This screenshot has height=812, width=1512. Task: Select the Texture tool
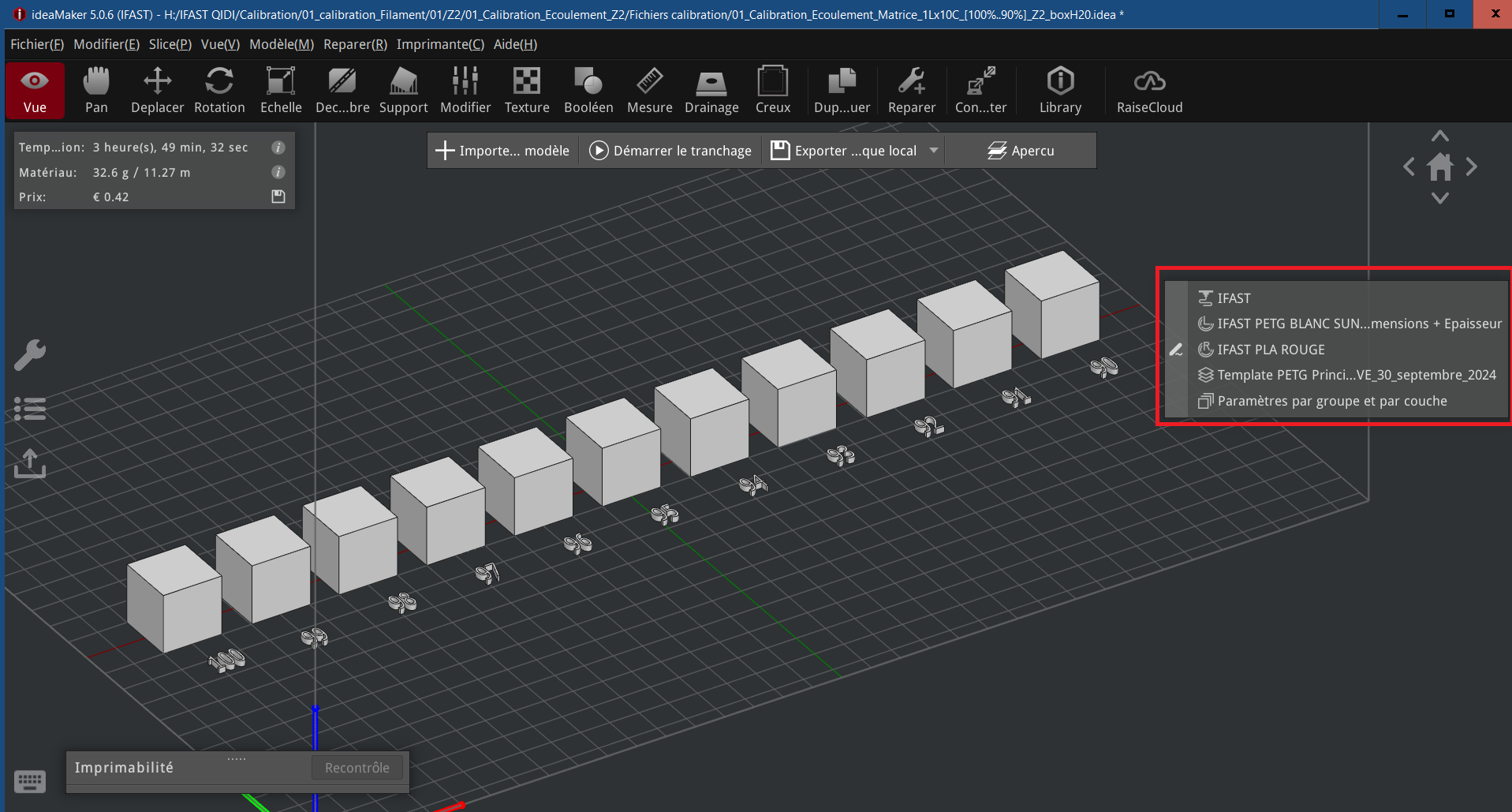coord(527,91)
